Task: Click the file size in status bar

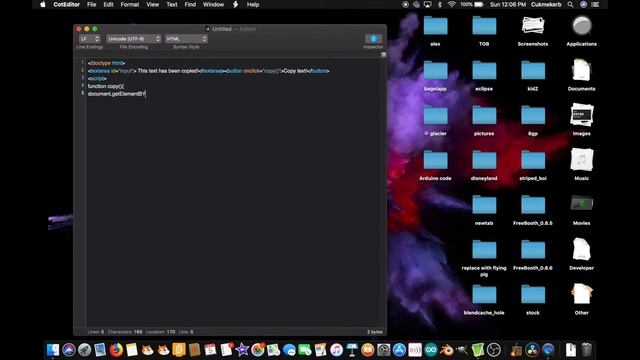Action: [x=375, y=332]
